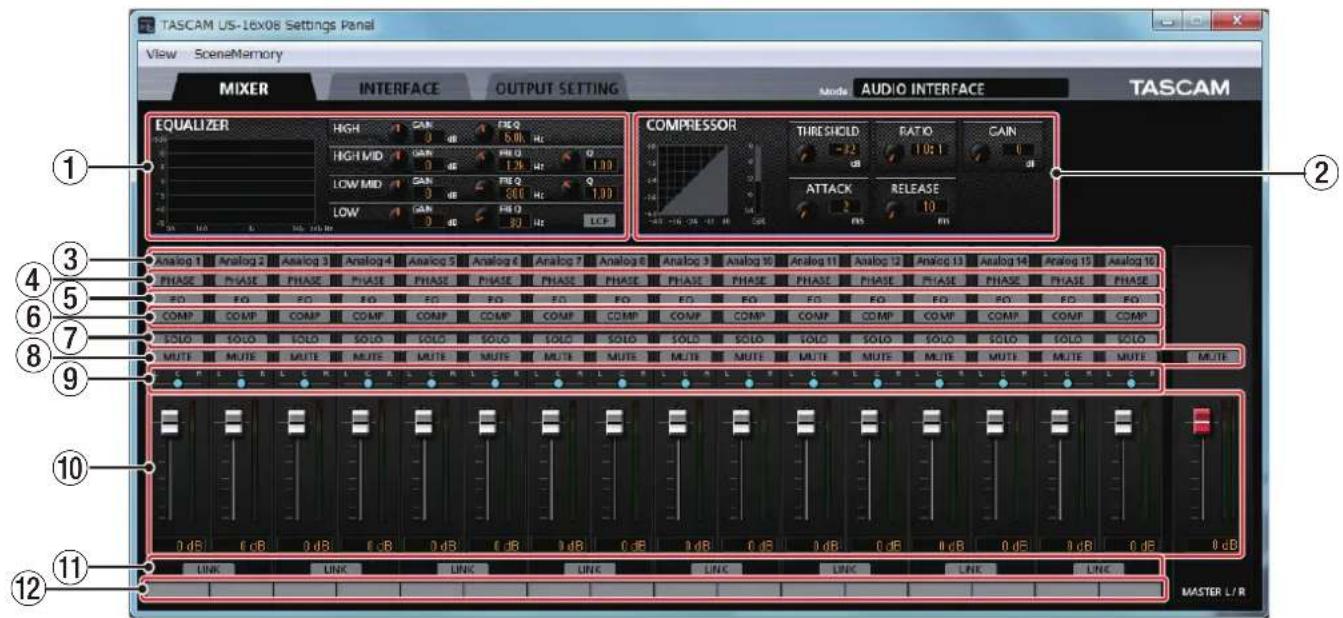1343x618 pixels.
Task: Click the channel name box under Analog 16
Action: 1131,590
